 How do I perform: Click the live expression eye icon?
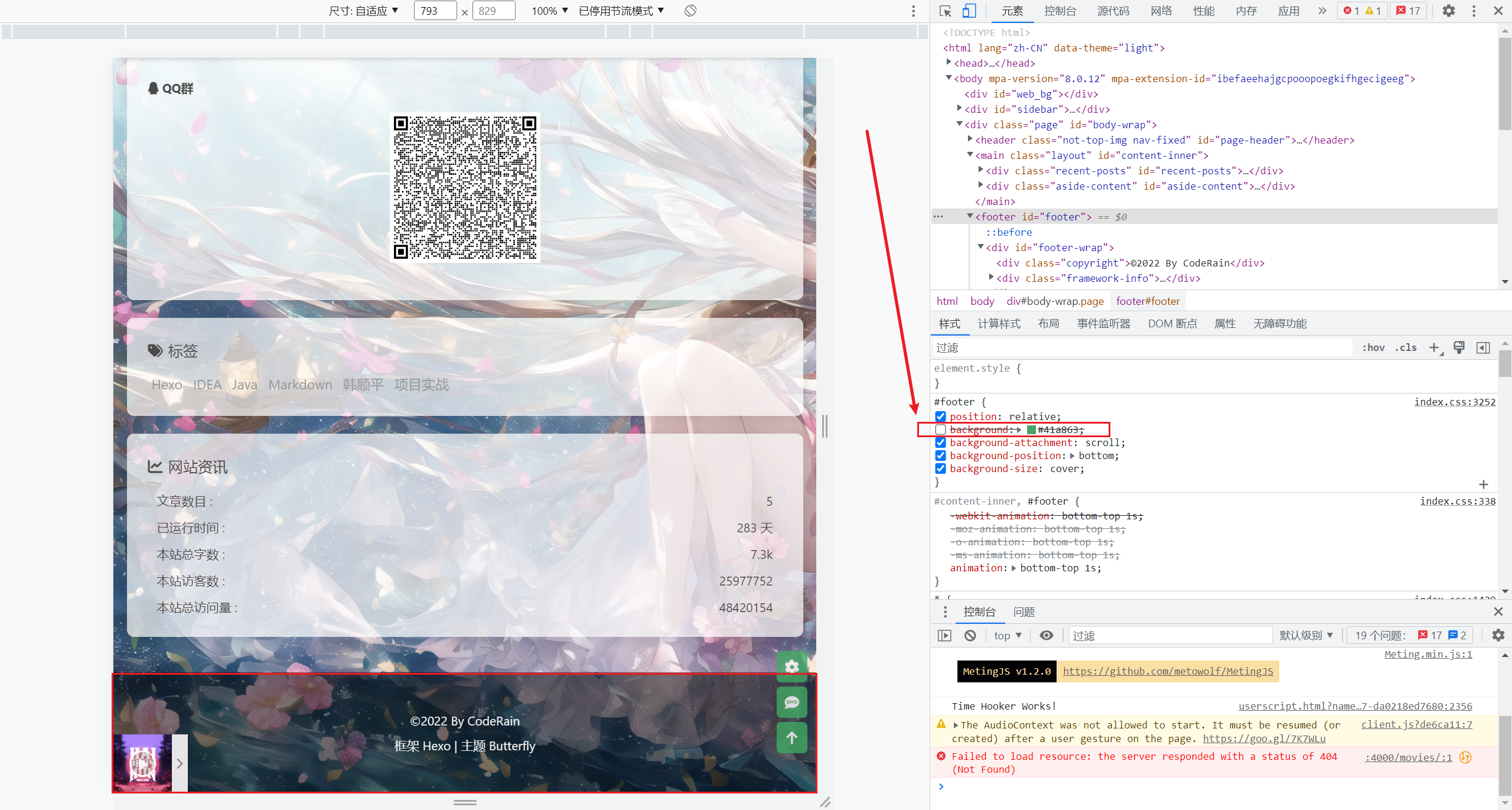(1046, 635)
